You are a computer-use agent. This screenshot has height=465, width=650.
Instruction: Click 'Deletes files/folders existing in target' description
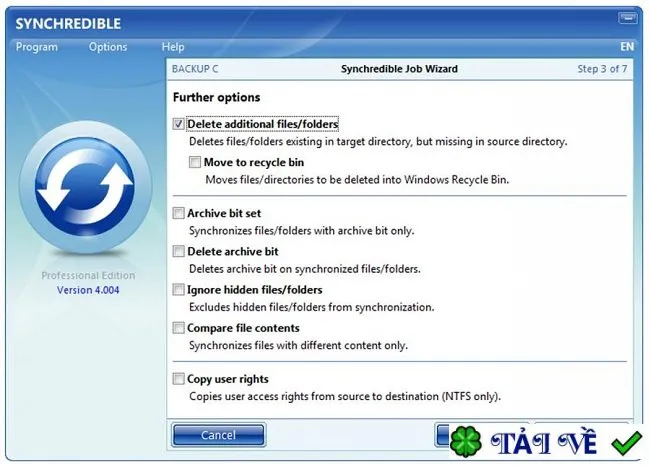(378, 142)
